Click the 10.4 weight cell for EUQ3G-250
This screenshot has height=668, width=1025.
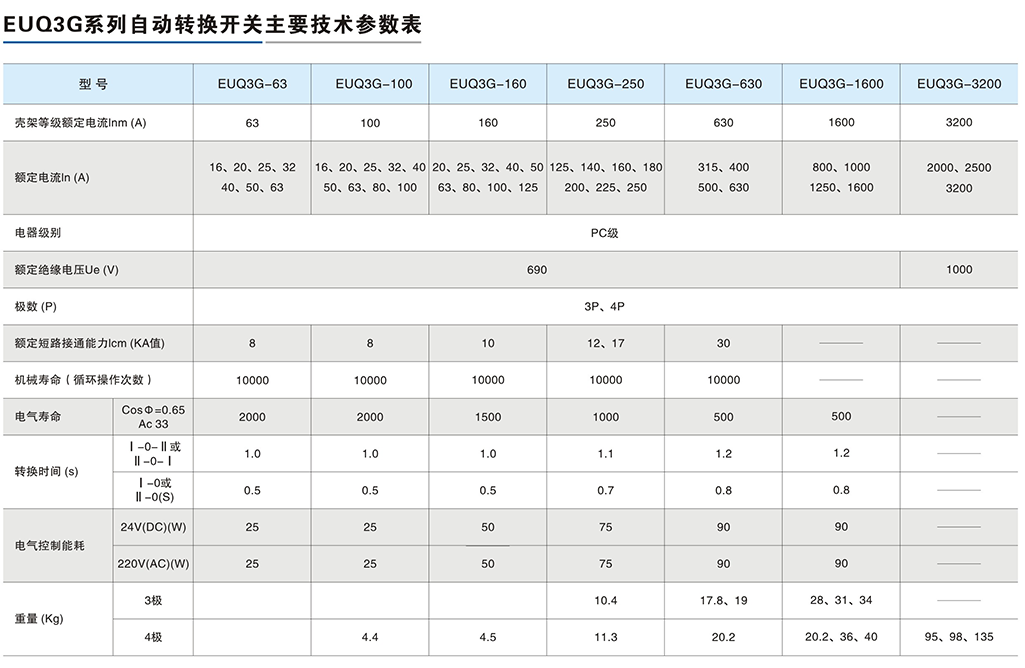click(604, 601)
